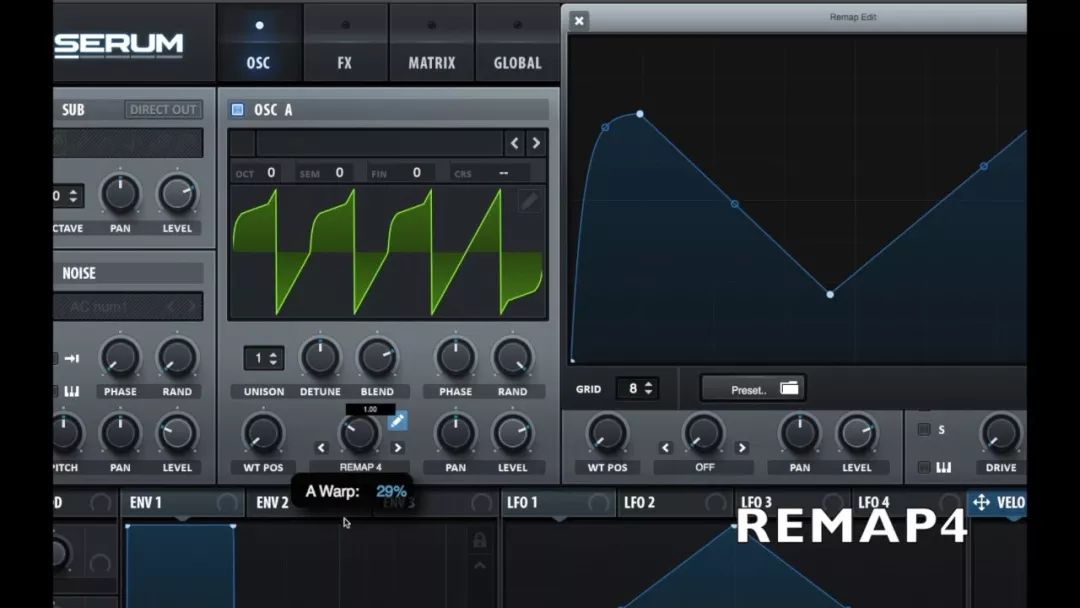Enable the S checkbox near Drive
This screenshot has width=1080, height=608.
coord(924,429)
